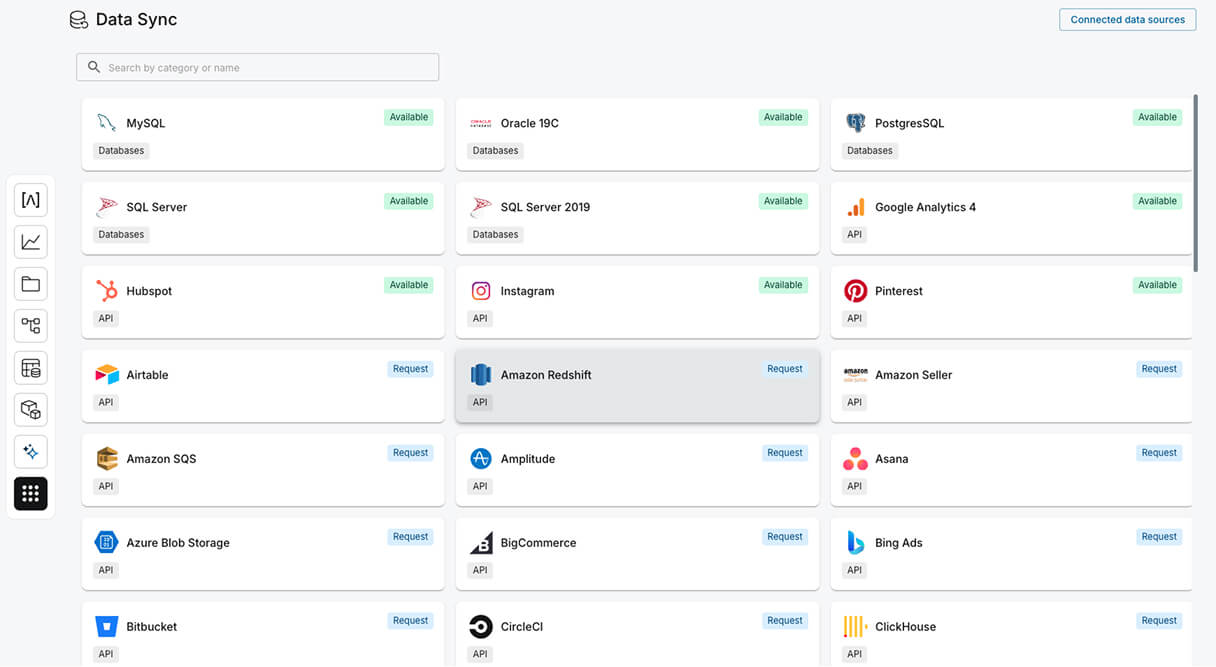Click Available badge on Instagram card
The image size is (1216, 667).
coord(783,285)
